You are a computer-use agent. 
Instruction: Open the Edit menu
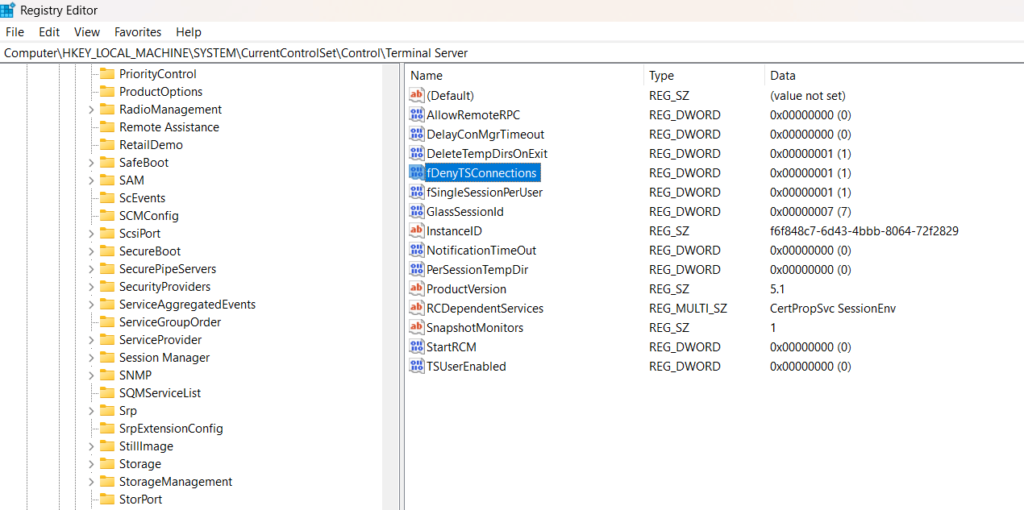point(49,32)
